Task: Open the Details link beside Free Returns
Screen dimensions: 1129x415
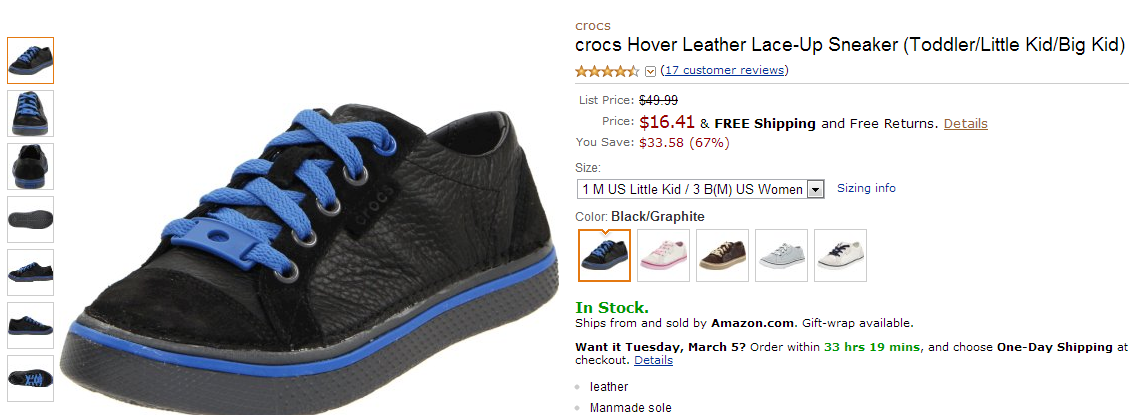Action: (x=965, y=124)
